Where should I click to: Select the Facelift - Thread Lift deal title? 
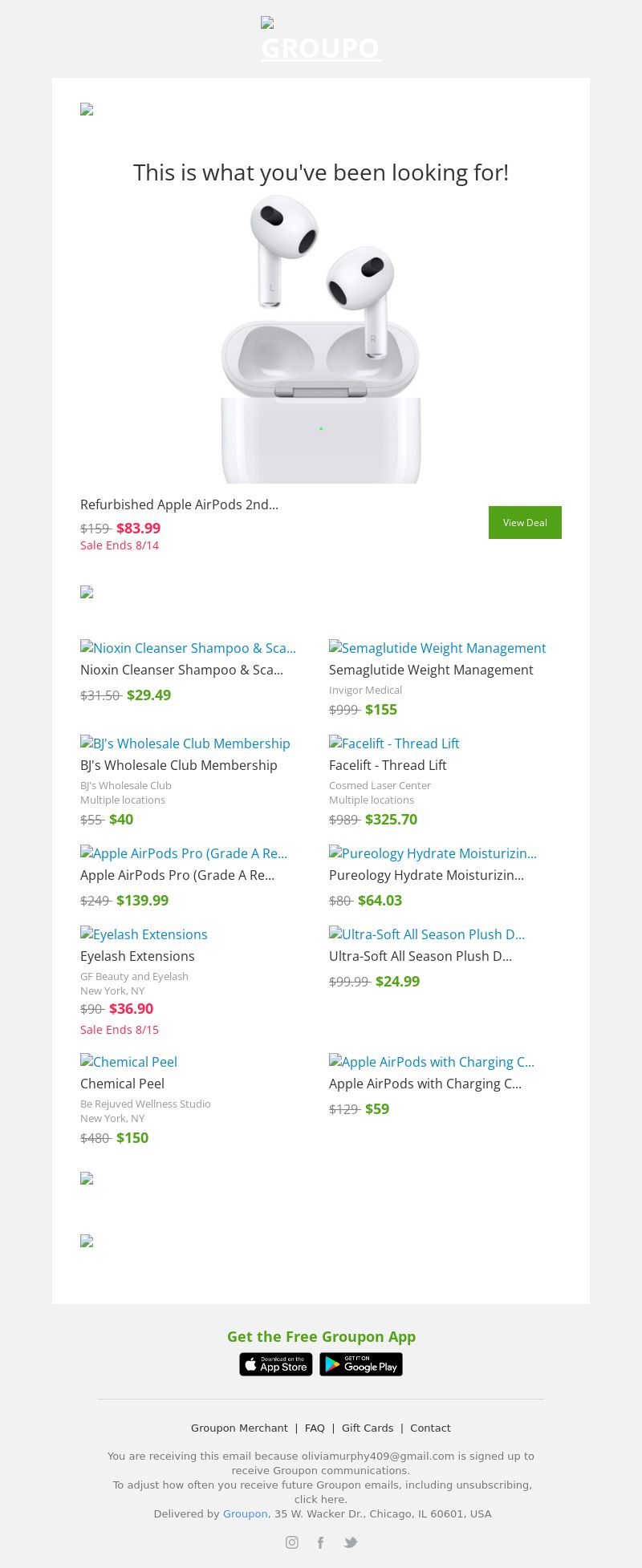coord(388,765)
